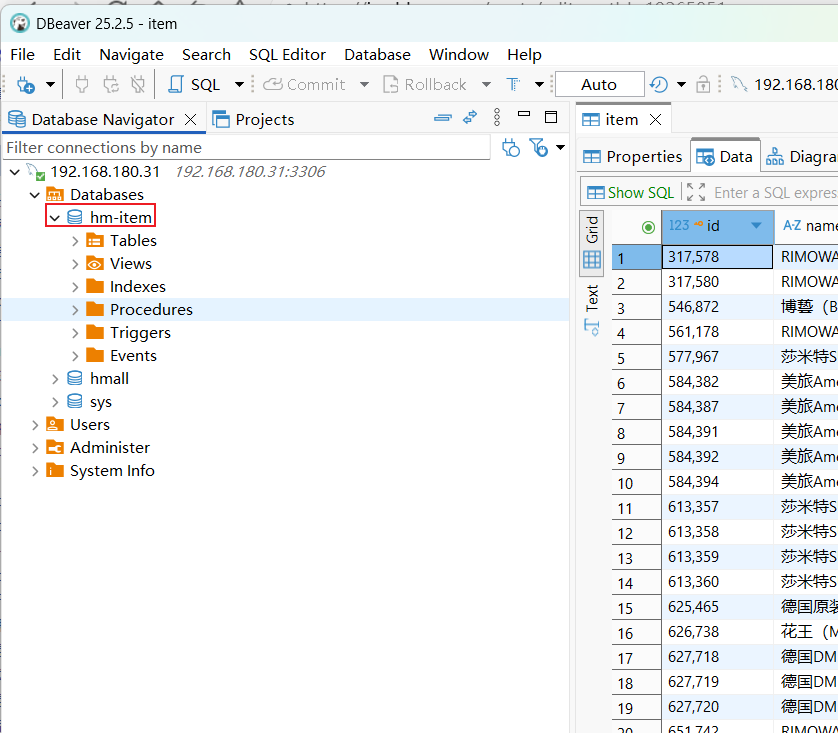Click the transaction log clock icon

click(x=658, y=84)
